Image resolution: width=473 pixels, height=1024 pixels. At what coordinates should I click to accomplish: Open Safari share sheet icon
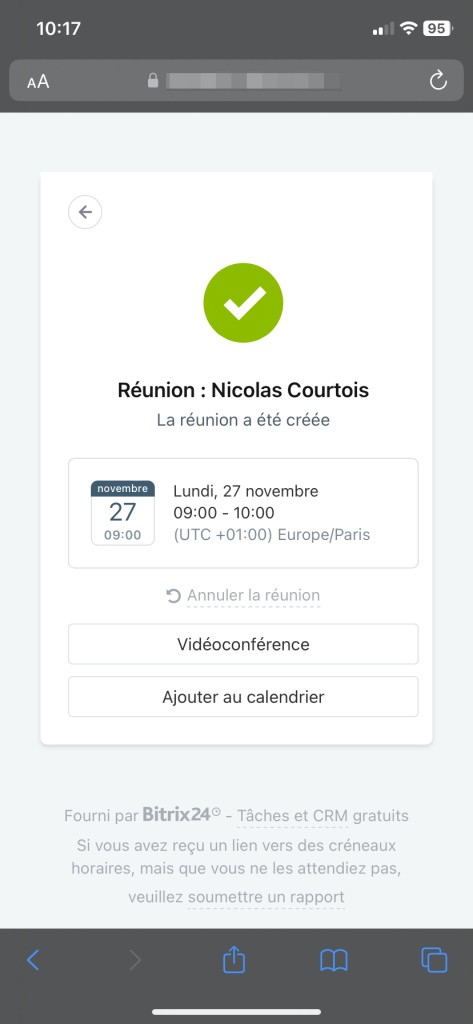[234, 960]
